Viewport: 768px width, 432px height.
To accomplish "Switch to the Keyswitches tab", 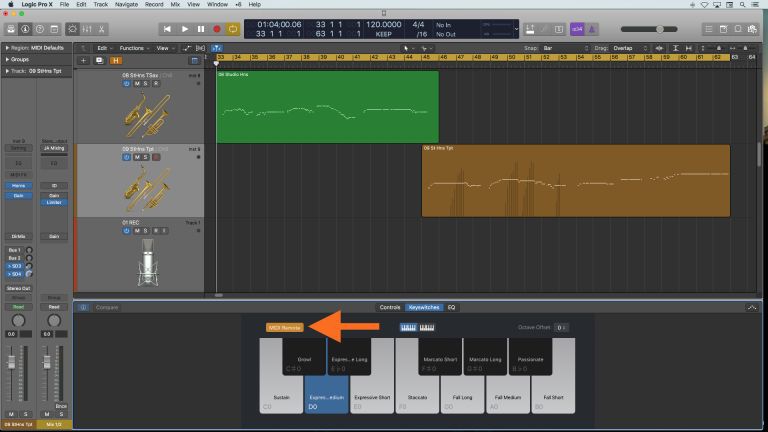I will (424, 307).
